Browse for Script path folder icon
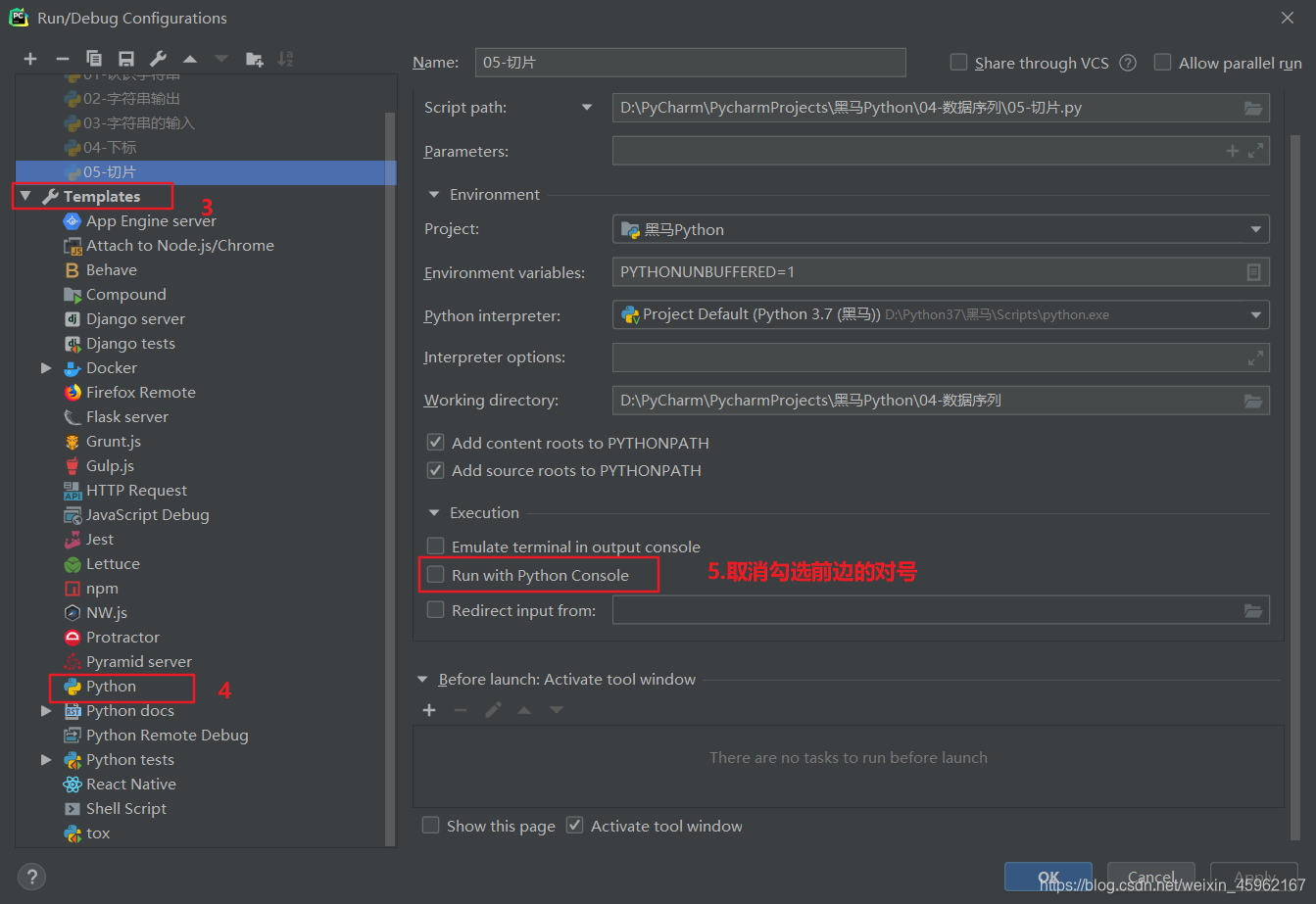This screenshot has height=904, width=1316. (1253, 108)
